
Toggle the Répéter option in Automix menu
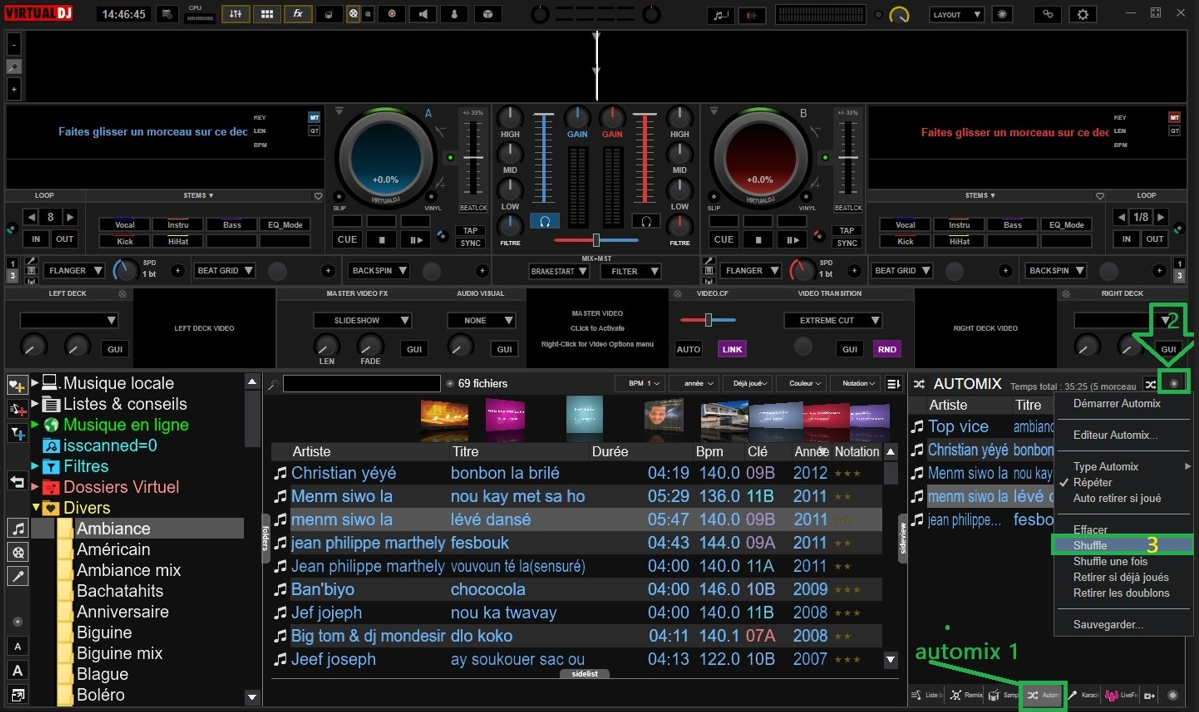click(1092, 483)
